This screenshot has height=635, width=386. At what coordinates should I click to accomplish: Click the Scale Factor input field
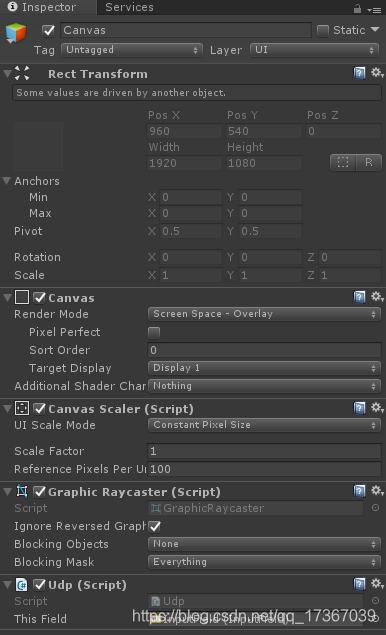click(x=264, y=451)
